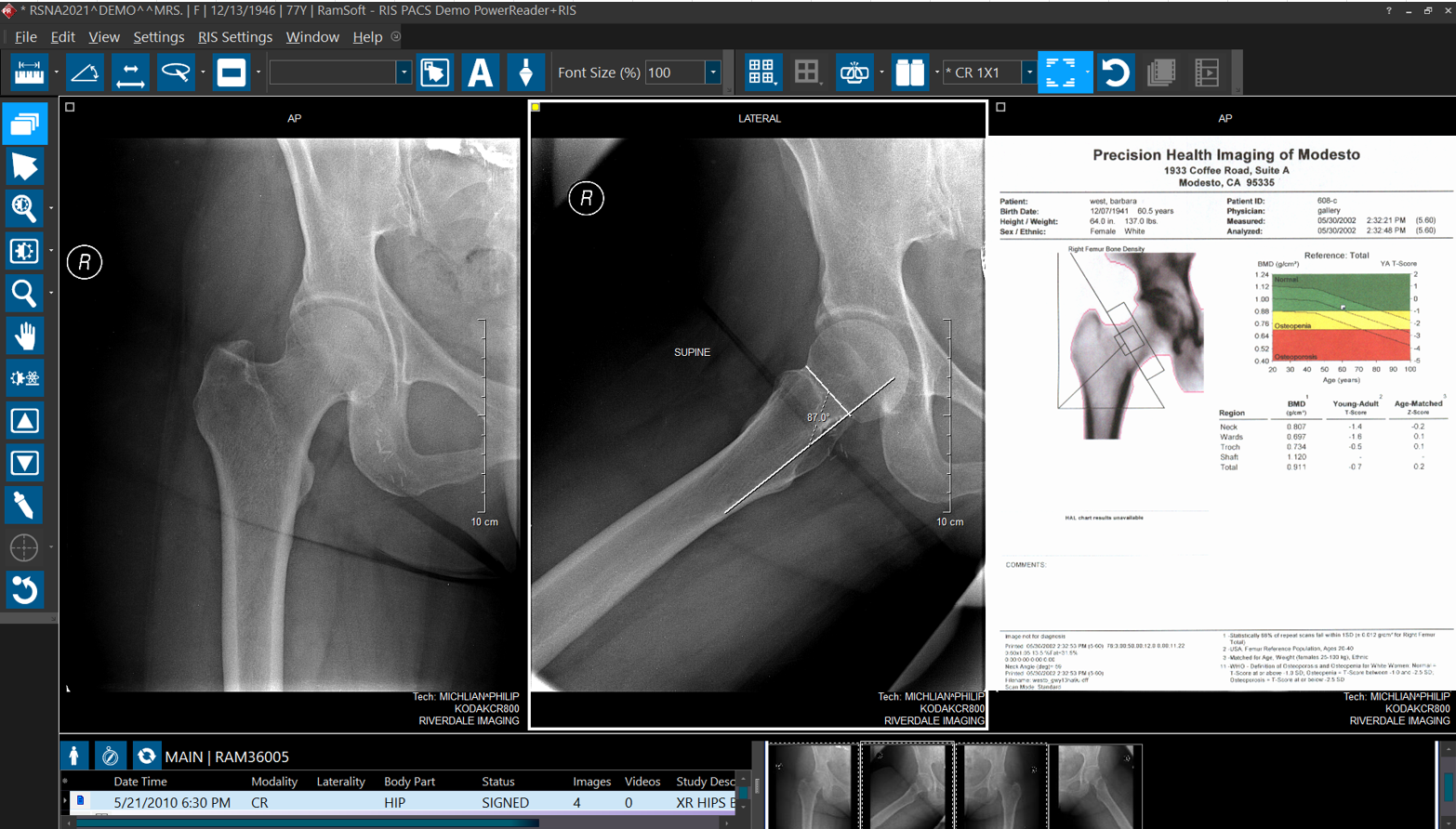Click the refresh study list icon
The image size is (1456, 829).
[146, 756]
